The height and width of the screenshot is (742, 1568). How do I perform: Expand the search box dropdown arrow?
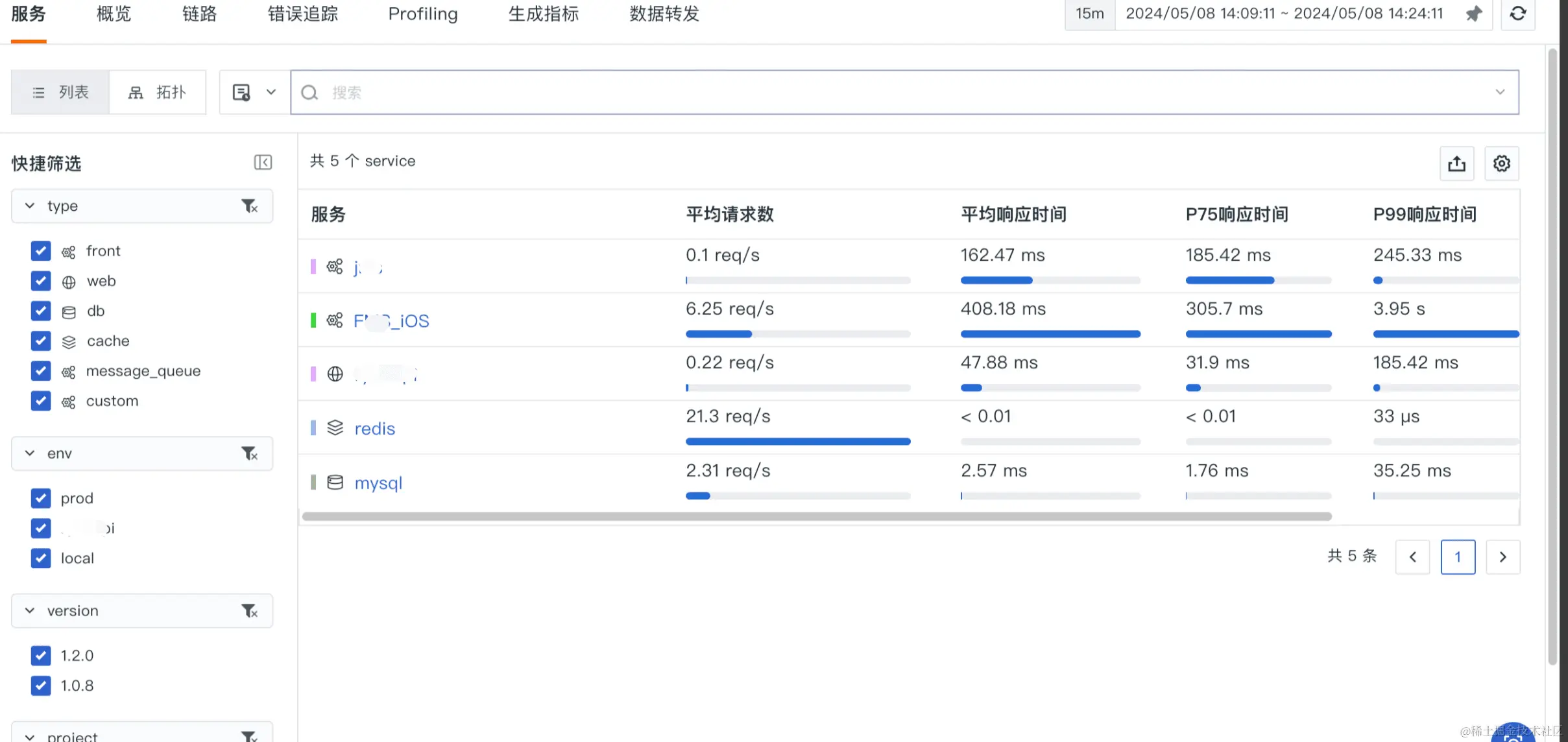[1500, 92]
